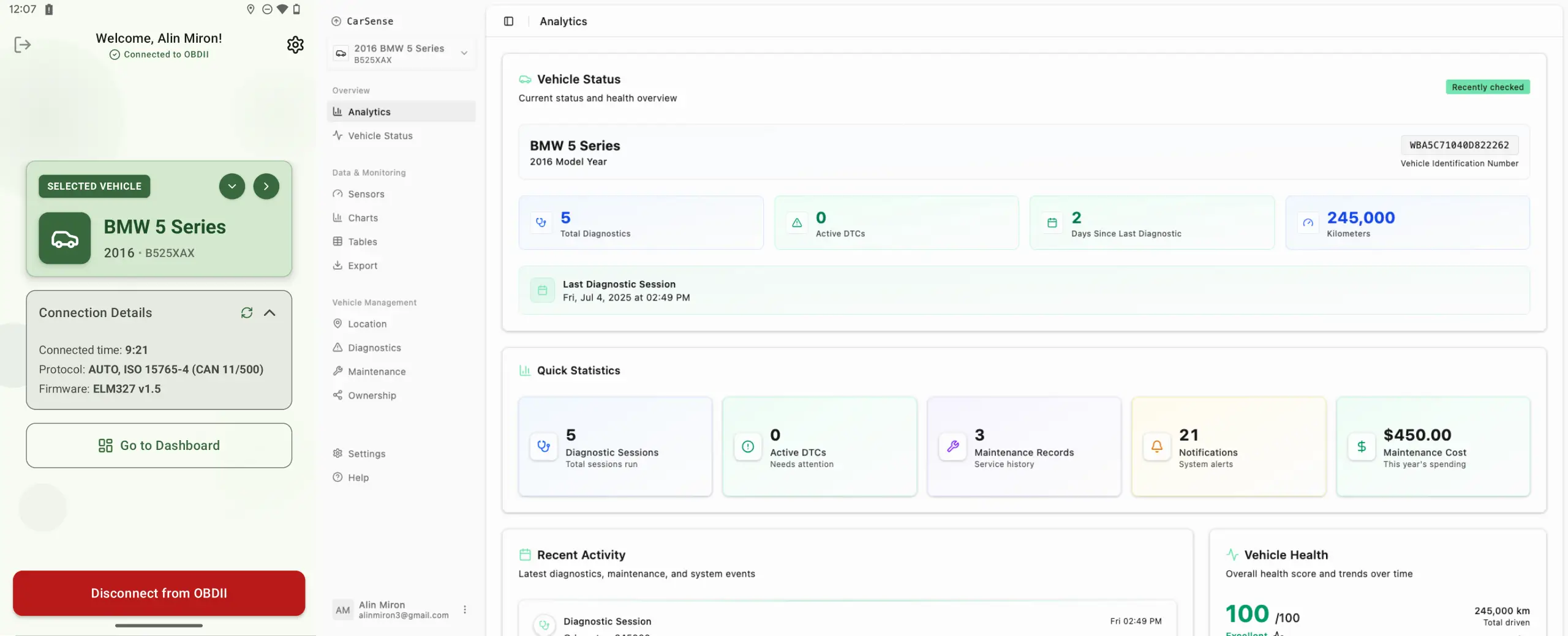This screenshot has height=636, width=1568.
Task: Toggle the sidebar panel icon next to Analytics
Action: [508, 21]
